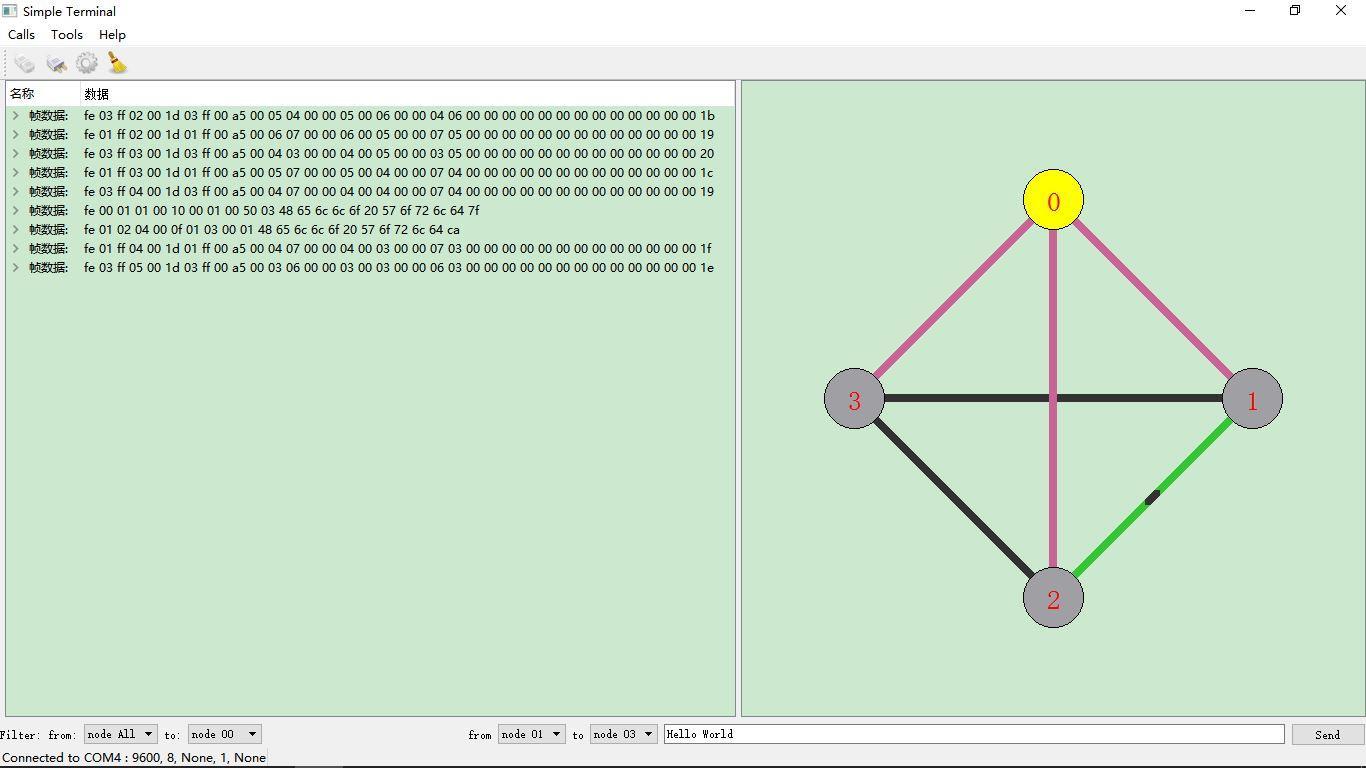Viewport: 1366px width, 768px height.
Task: Select the yellow node 0 in the graph
Action: click(1053, 199)
